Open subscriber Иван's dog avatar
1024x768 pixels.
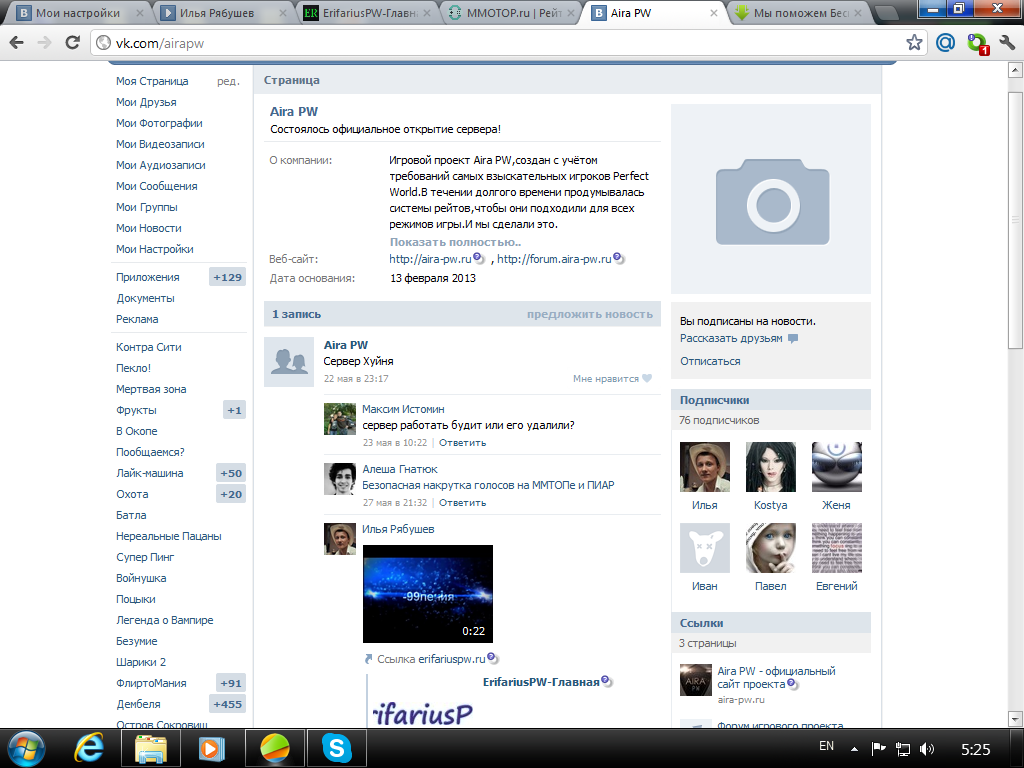tap(705, 547)
